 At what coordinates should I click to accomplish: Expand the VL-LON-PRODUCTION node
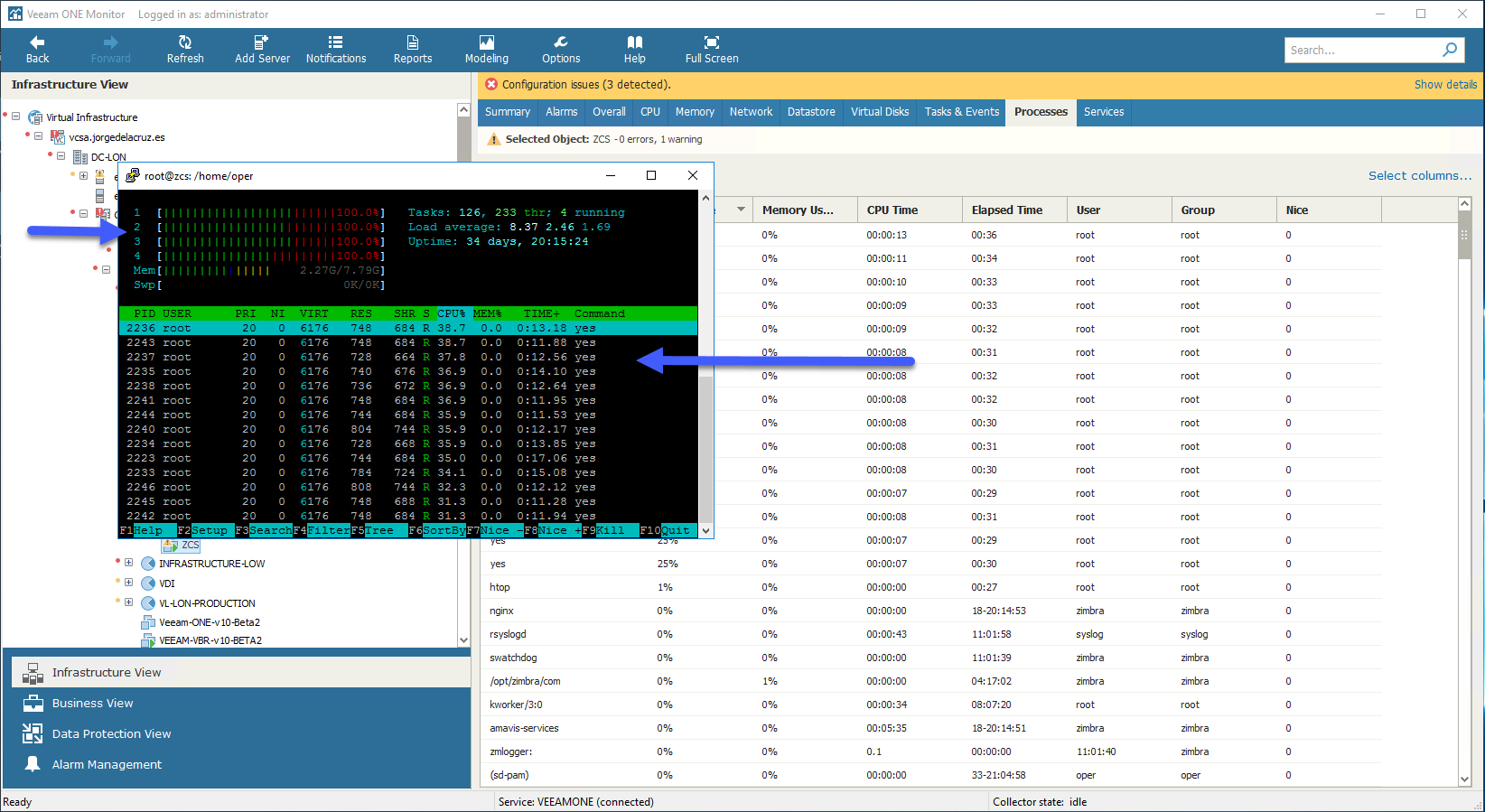point(128,602)
